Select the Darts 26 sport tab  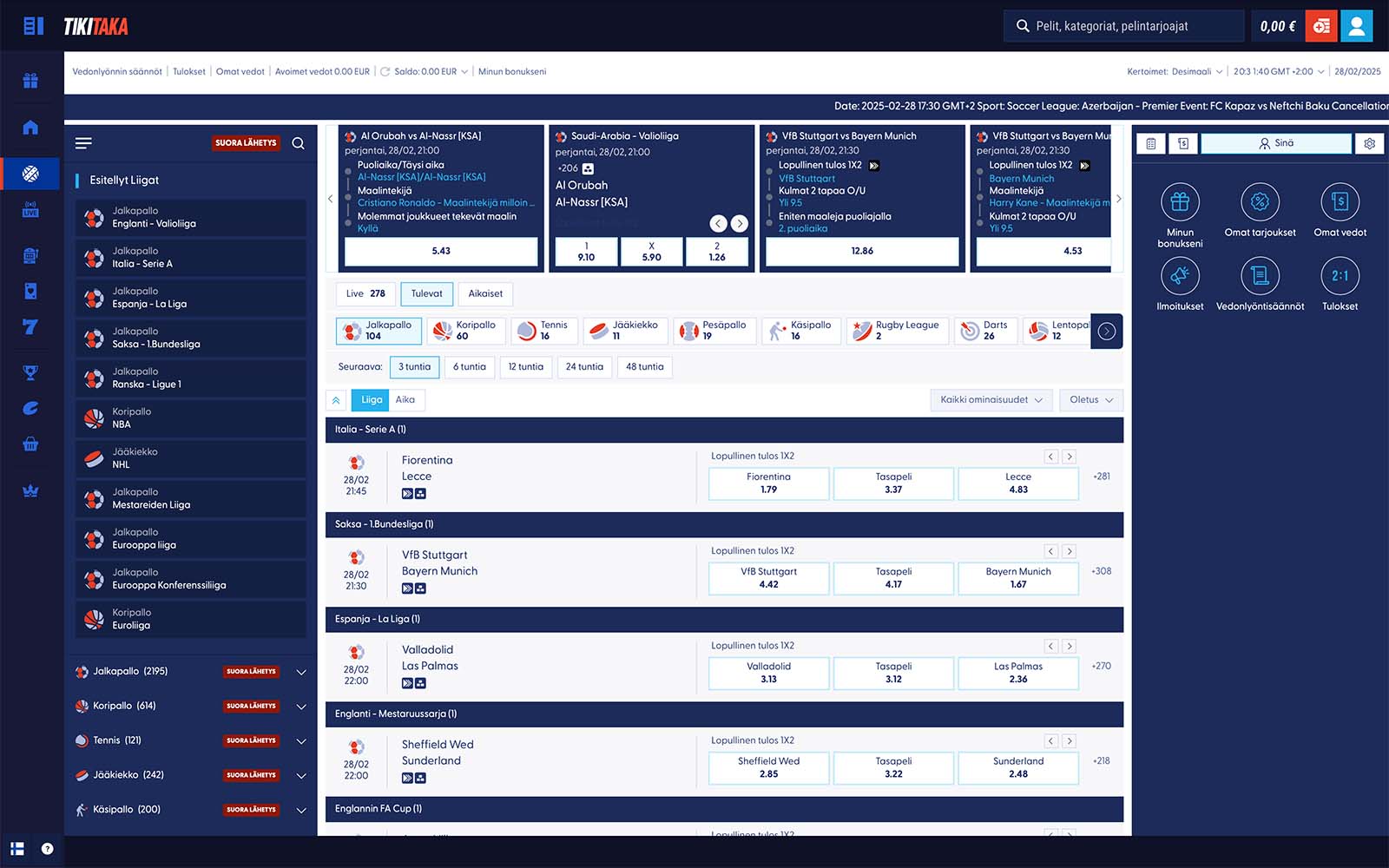click(x=985, y=331)
